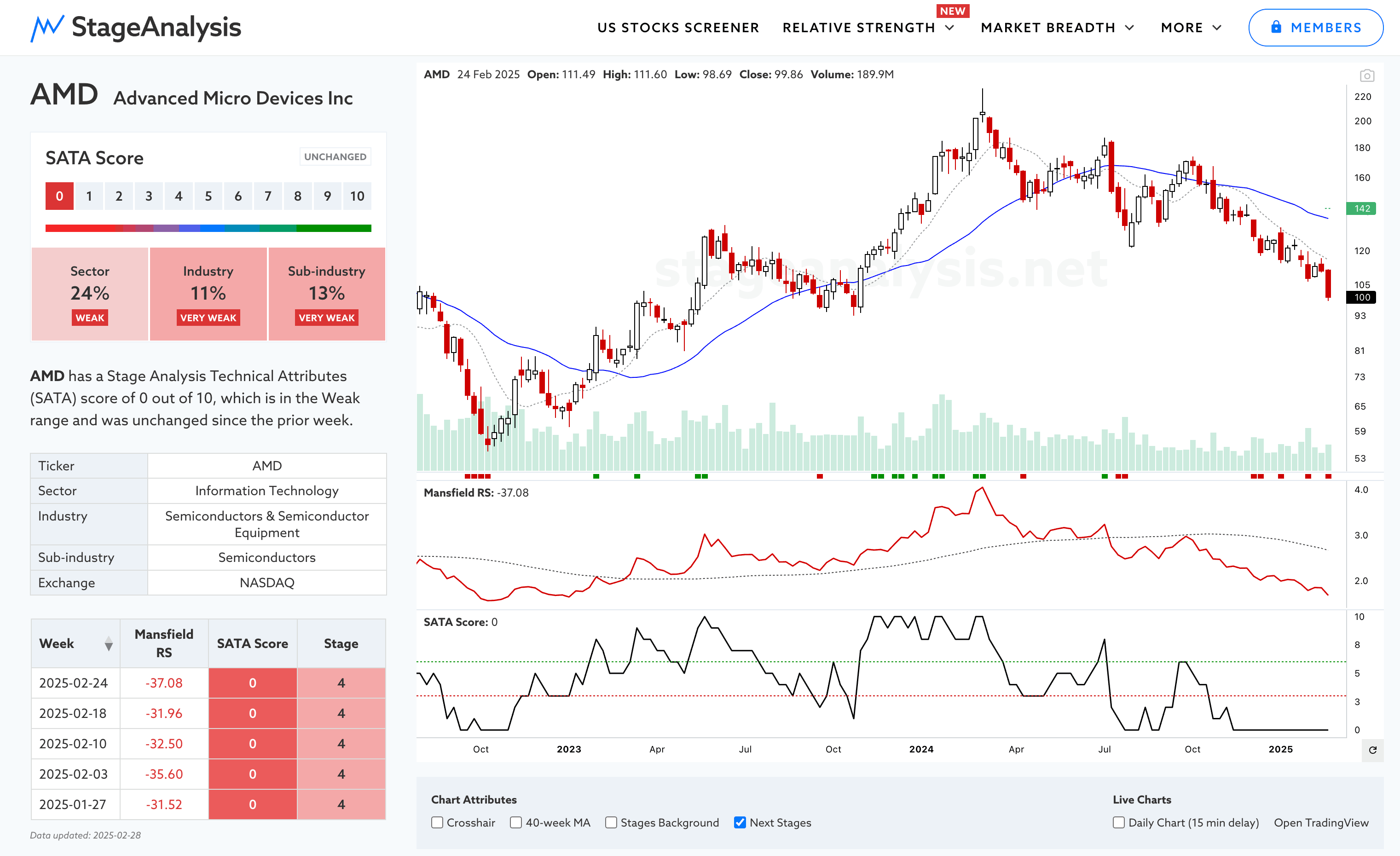Toggle the Stages Background checkbox
The height and width of the screenshot is (856, 1400).
(x=611, y=822)
